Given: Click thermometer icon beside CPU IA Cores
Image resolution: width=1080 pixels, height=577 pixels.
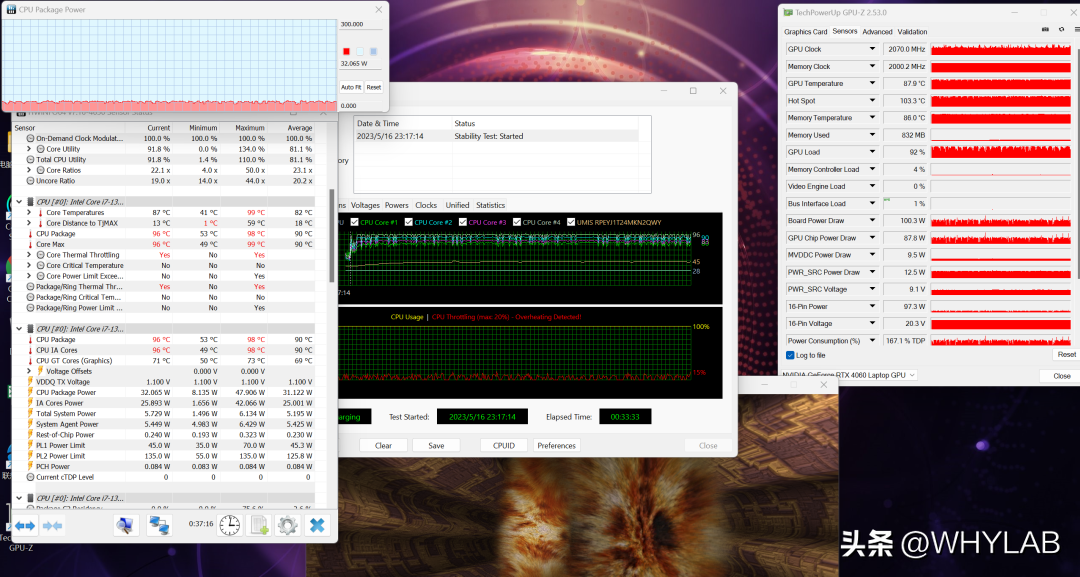Looking at the screenshot, I should (x=30, y=350).
